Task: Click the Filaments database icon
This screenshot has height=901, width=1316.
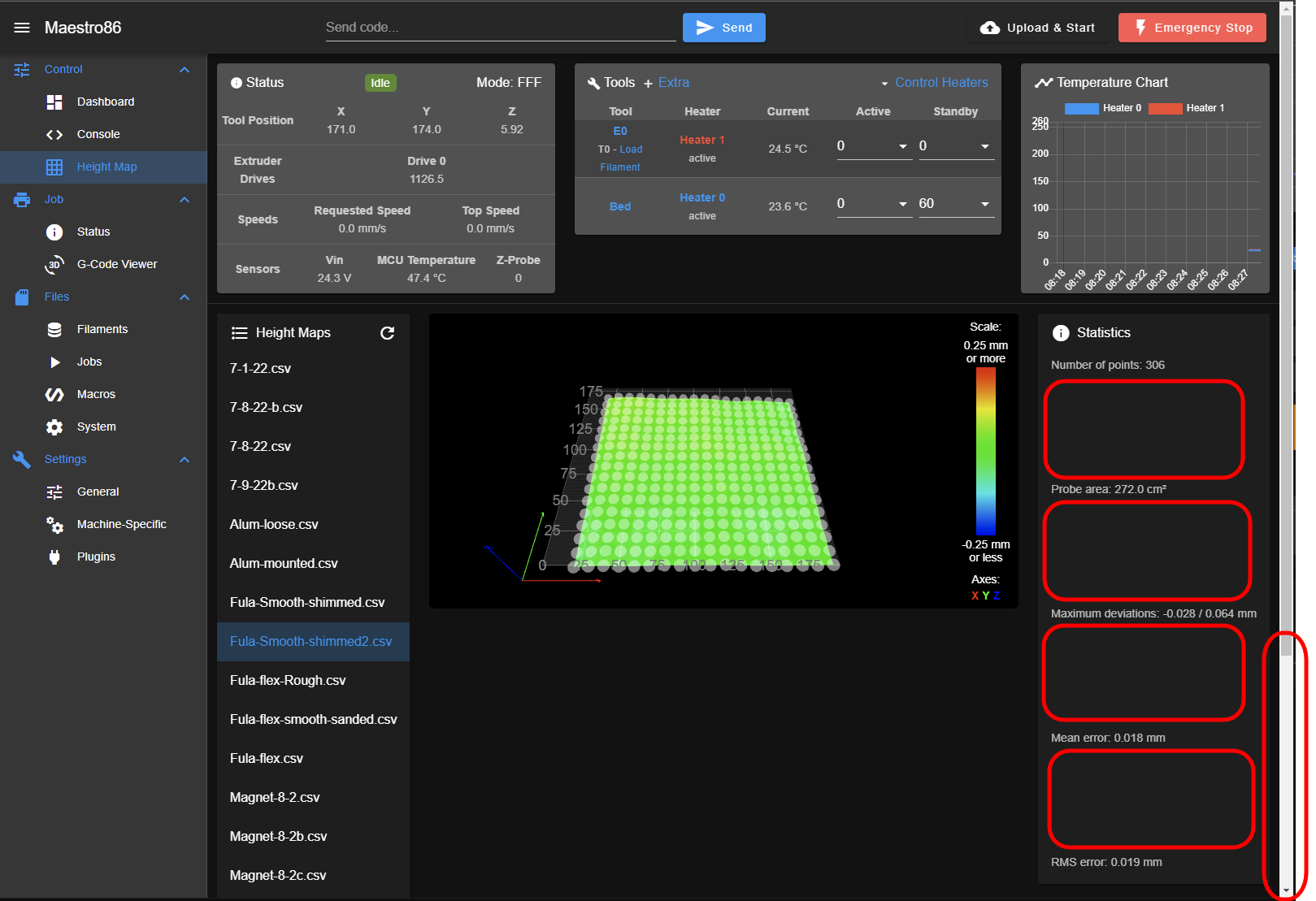Action: click(54, 329)
